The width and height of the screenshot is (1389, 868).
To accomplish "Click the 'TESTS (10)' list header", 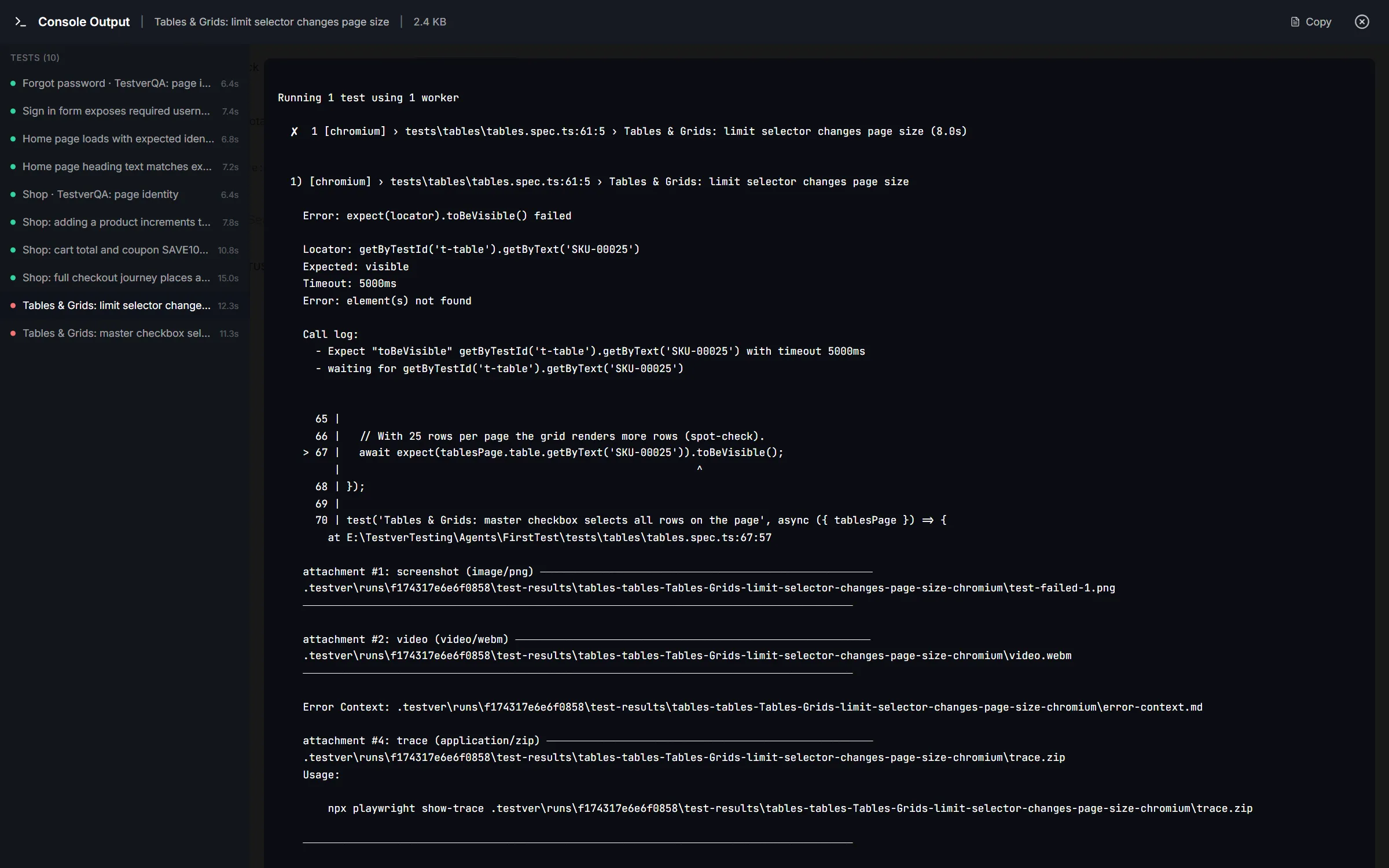I will click(x=35, y=58).
